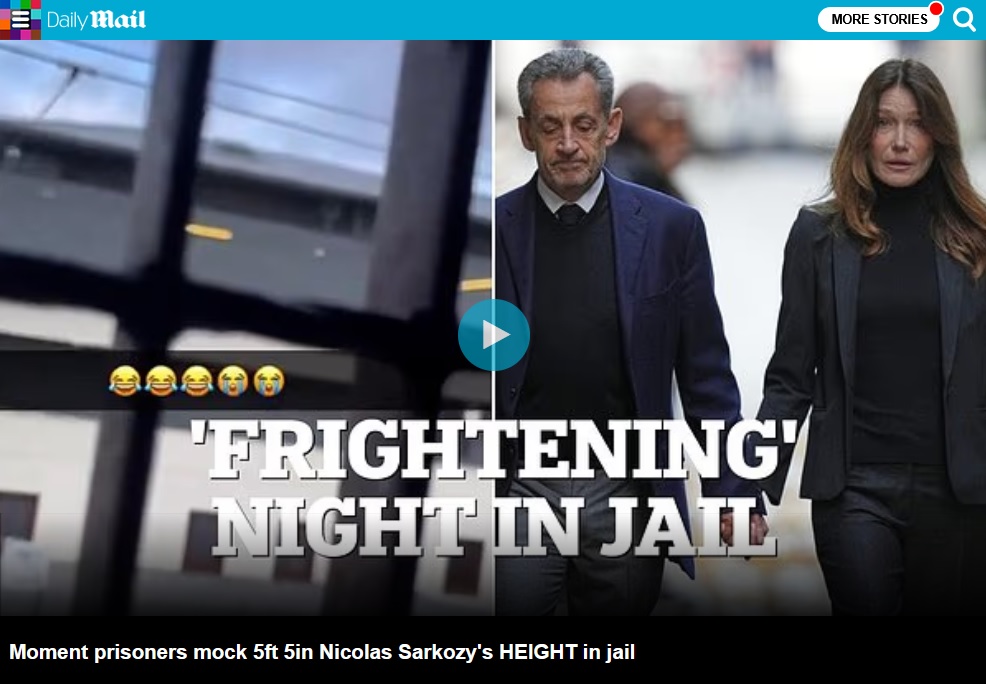Click the search magnifier icon

963,19
